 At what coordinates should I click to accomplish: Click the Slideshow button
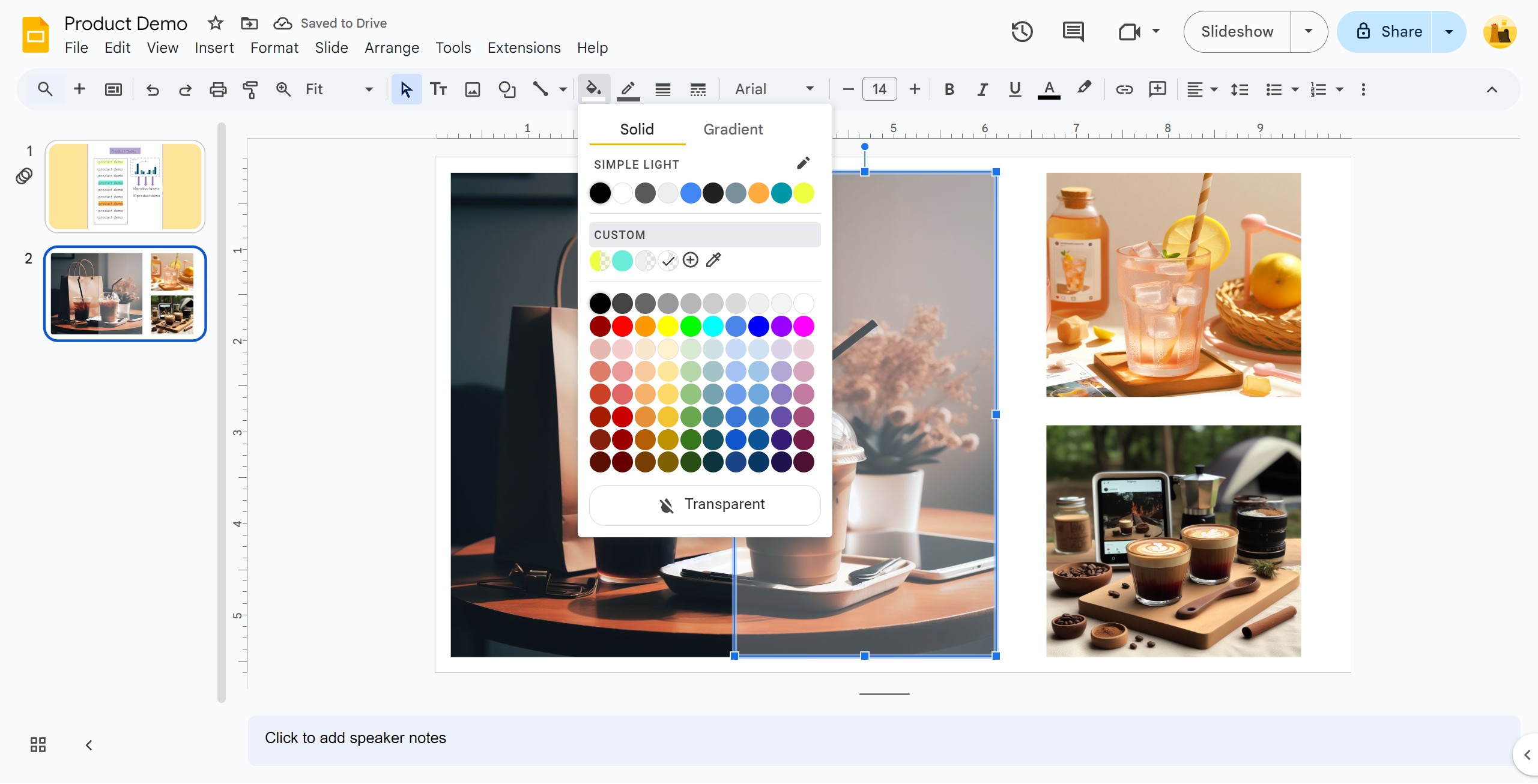pyautogui.click(x=1237, y=31)
